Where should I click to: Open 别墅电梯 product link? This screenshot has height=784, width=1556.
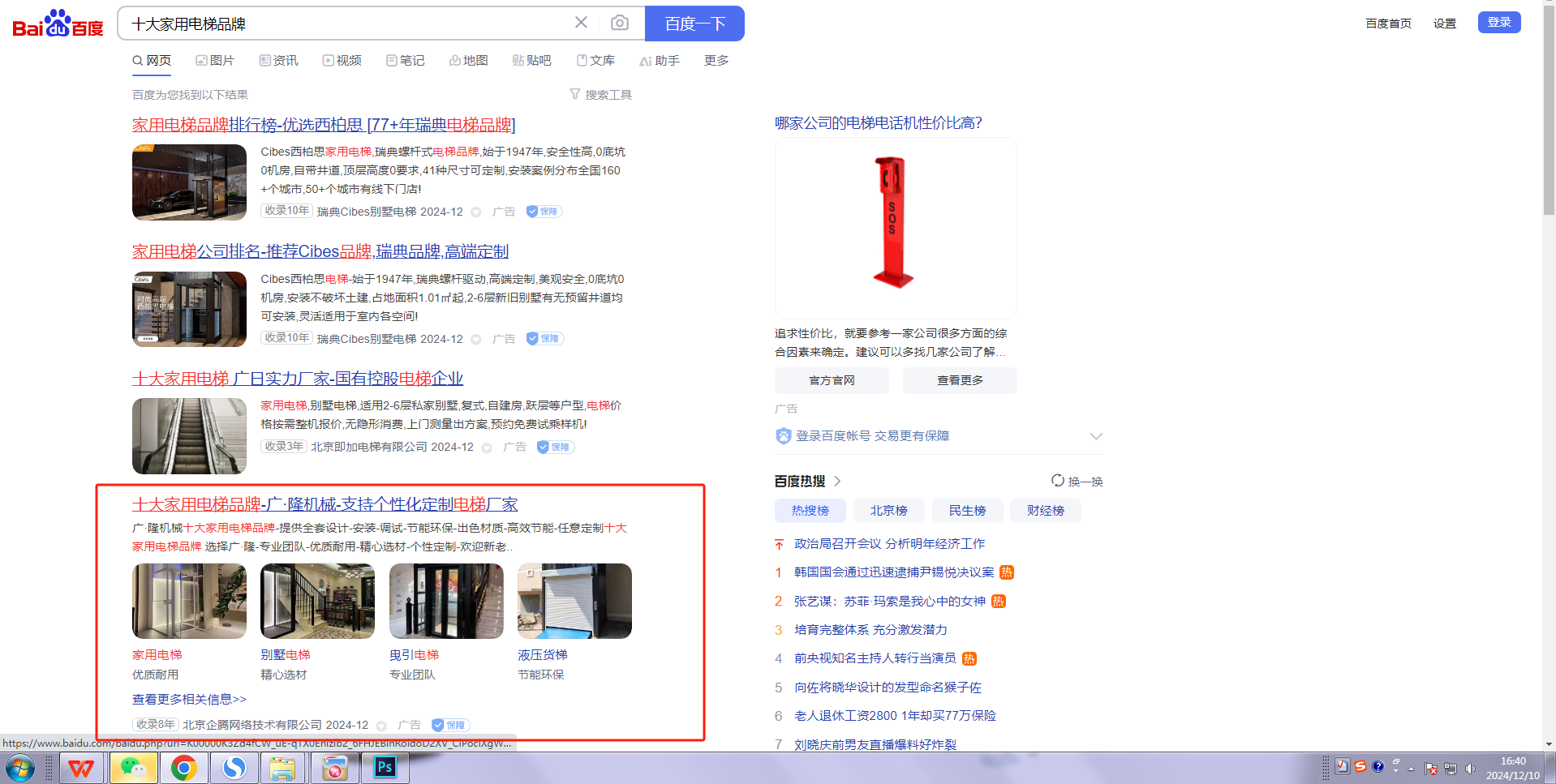(x=286, y=655)
